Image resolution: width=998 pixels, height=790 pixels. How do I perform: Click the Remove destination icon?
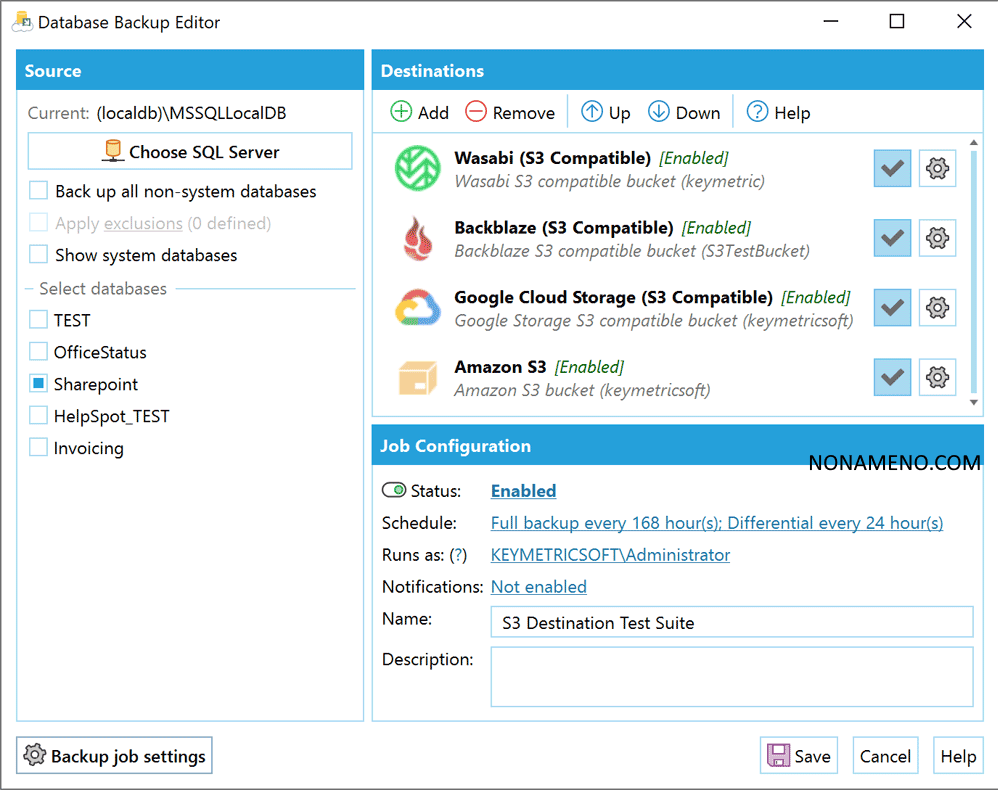pyautogui.click(x=477, y=112)
